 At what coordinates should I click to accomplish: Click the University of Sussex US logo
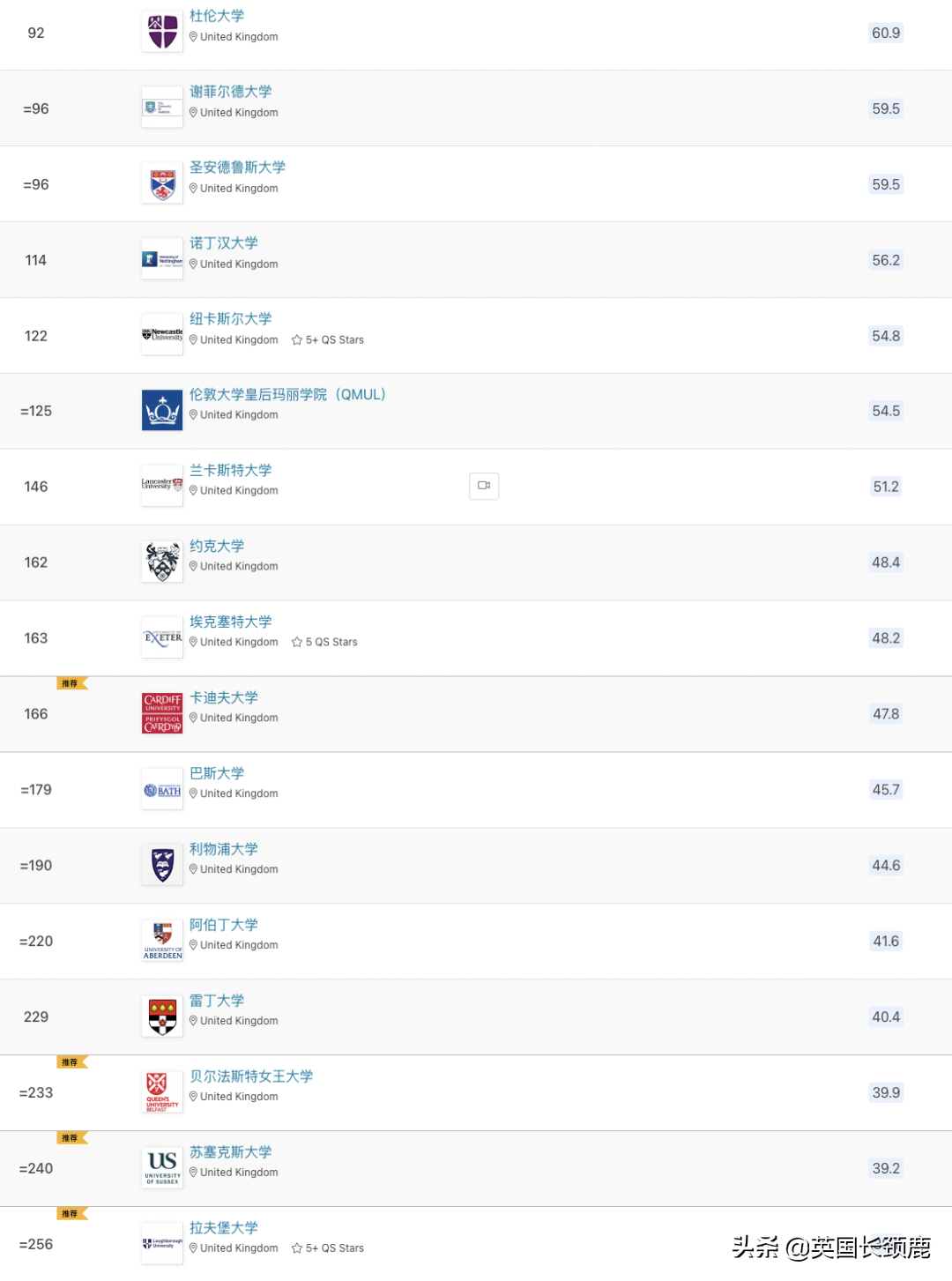(162, 1168)
